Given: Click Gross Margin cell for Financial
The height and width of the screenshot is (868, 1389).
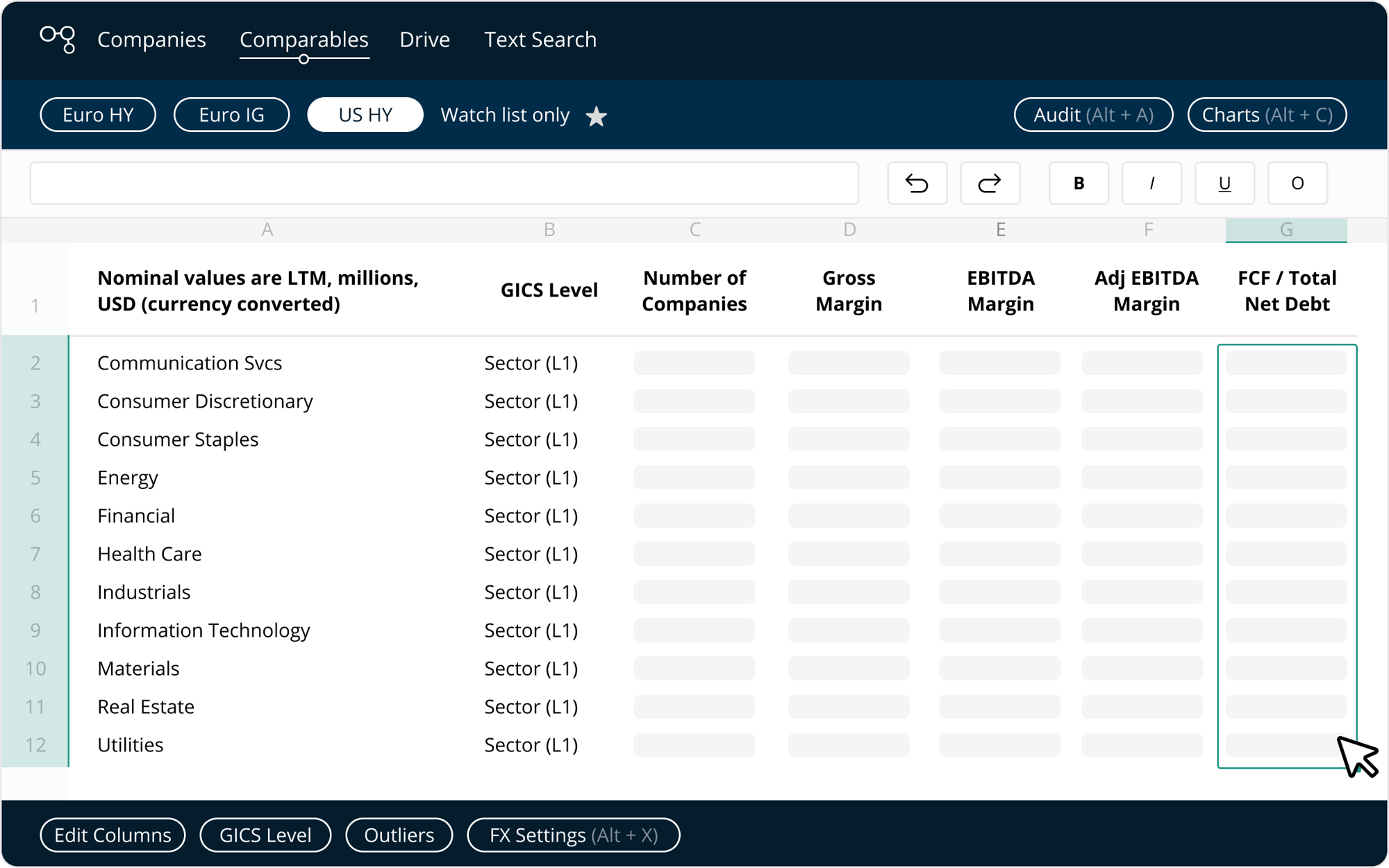Looking at the screenshot, I should coord(849,515).
